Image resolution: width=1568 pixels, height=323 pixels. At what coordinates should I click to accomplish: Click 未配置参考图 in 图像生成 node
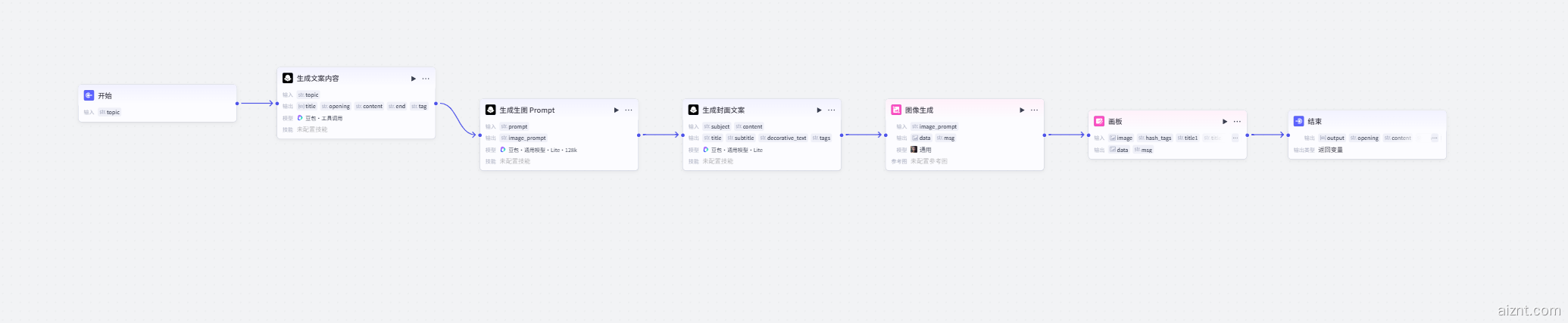coord(929,161)
